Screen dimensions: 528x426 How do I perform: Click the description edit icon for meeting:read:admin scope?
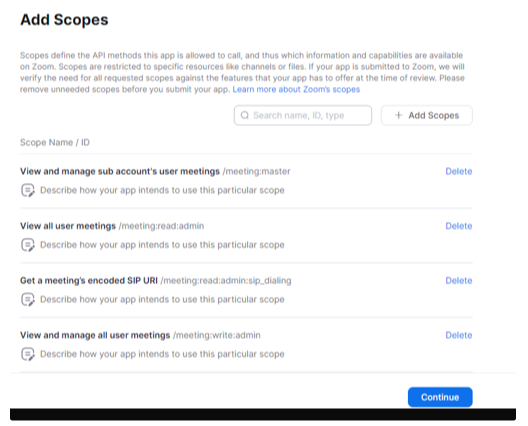click(28, 245)
